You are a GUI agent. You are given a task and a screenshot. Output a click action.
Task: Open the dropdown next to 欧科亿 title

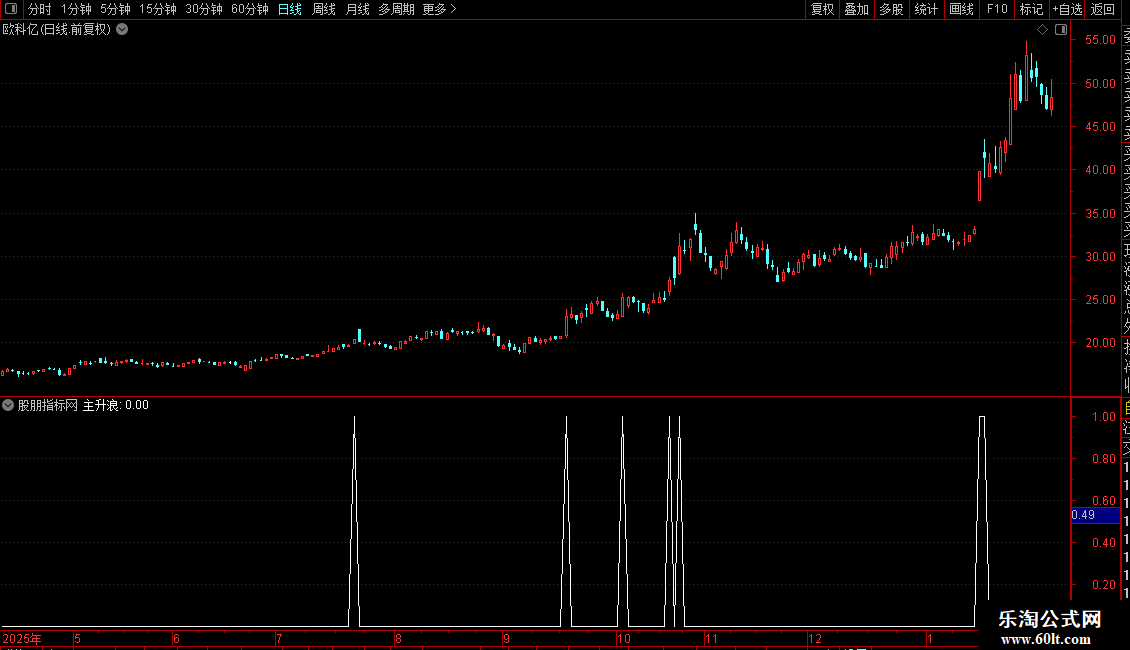tap(123, 30)
